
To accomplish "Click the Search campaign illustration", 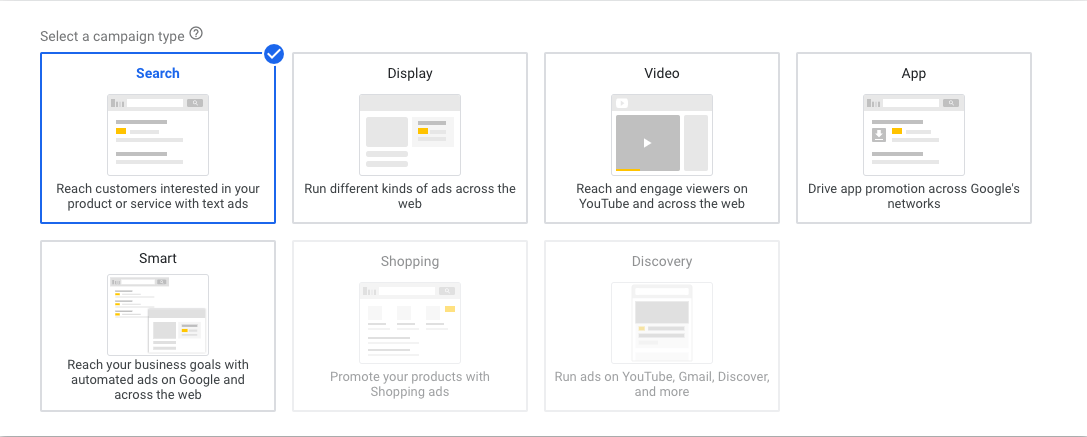I will pyautogui.click(x=158, y=135).
